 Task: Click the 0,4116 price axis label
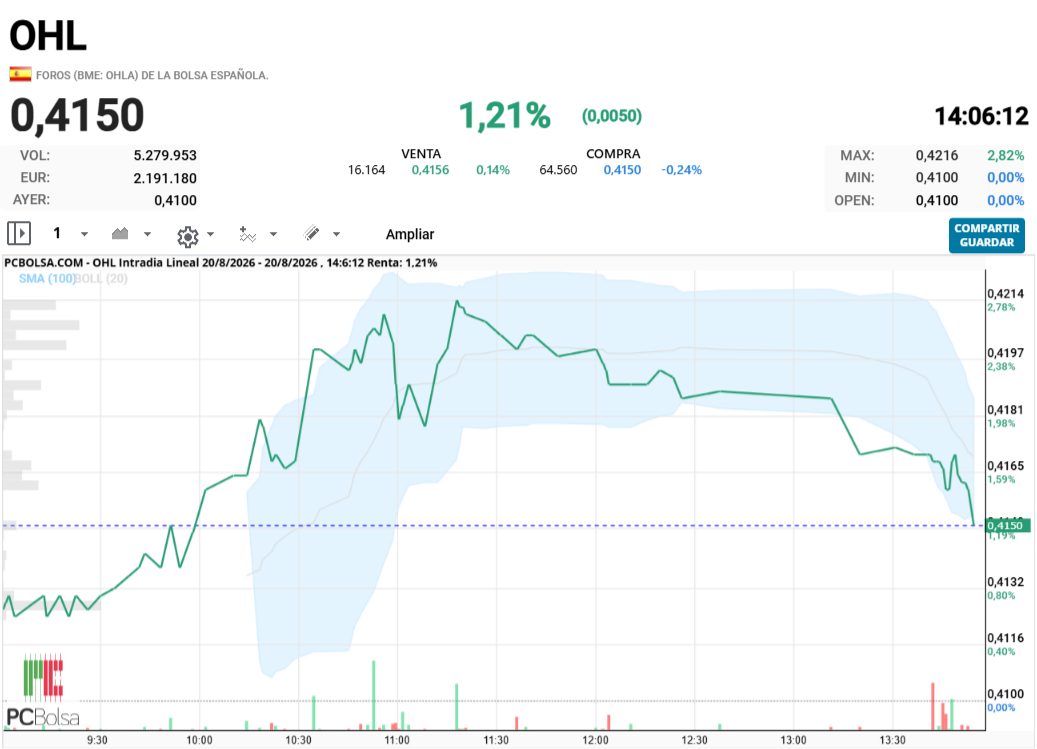(1005, 638)
